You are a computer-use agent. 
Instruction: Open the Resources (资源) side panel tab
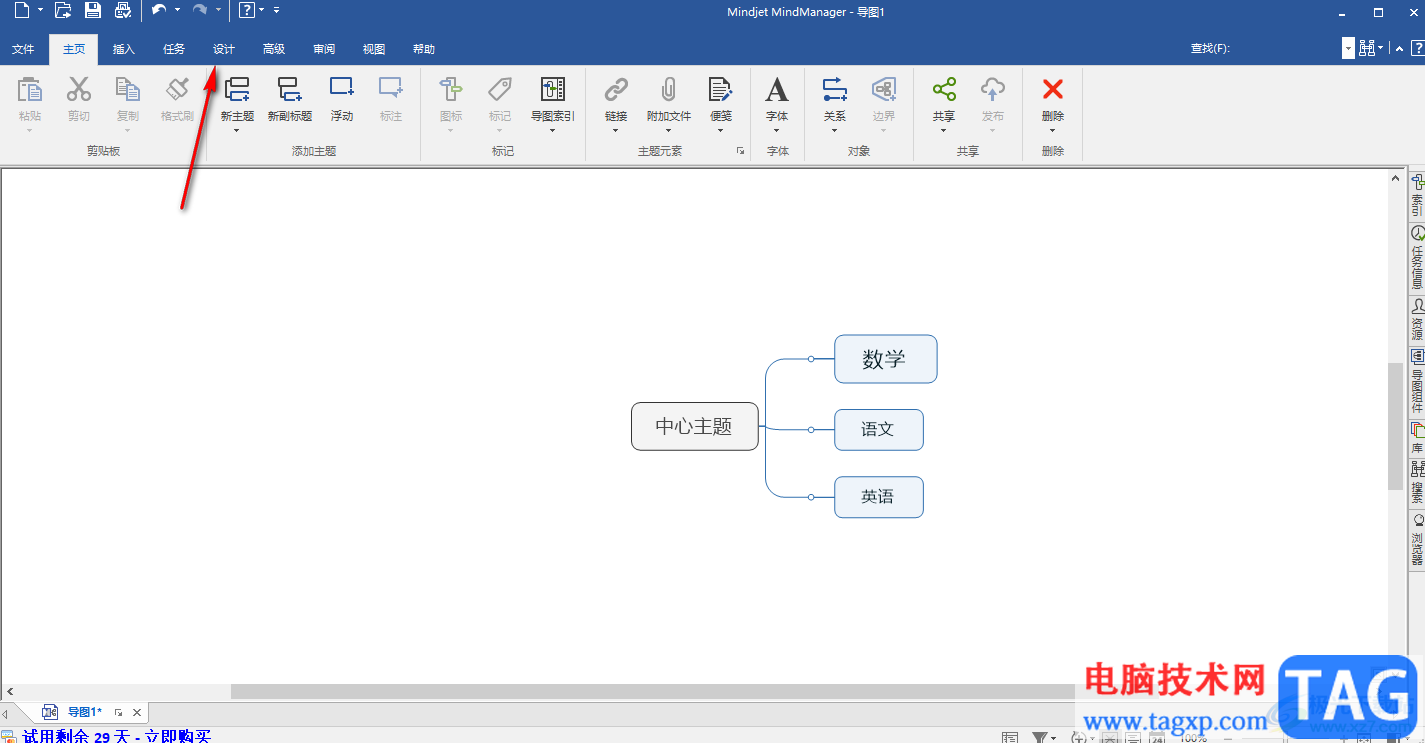click(1417, 320)
